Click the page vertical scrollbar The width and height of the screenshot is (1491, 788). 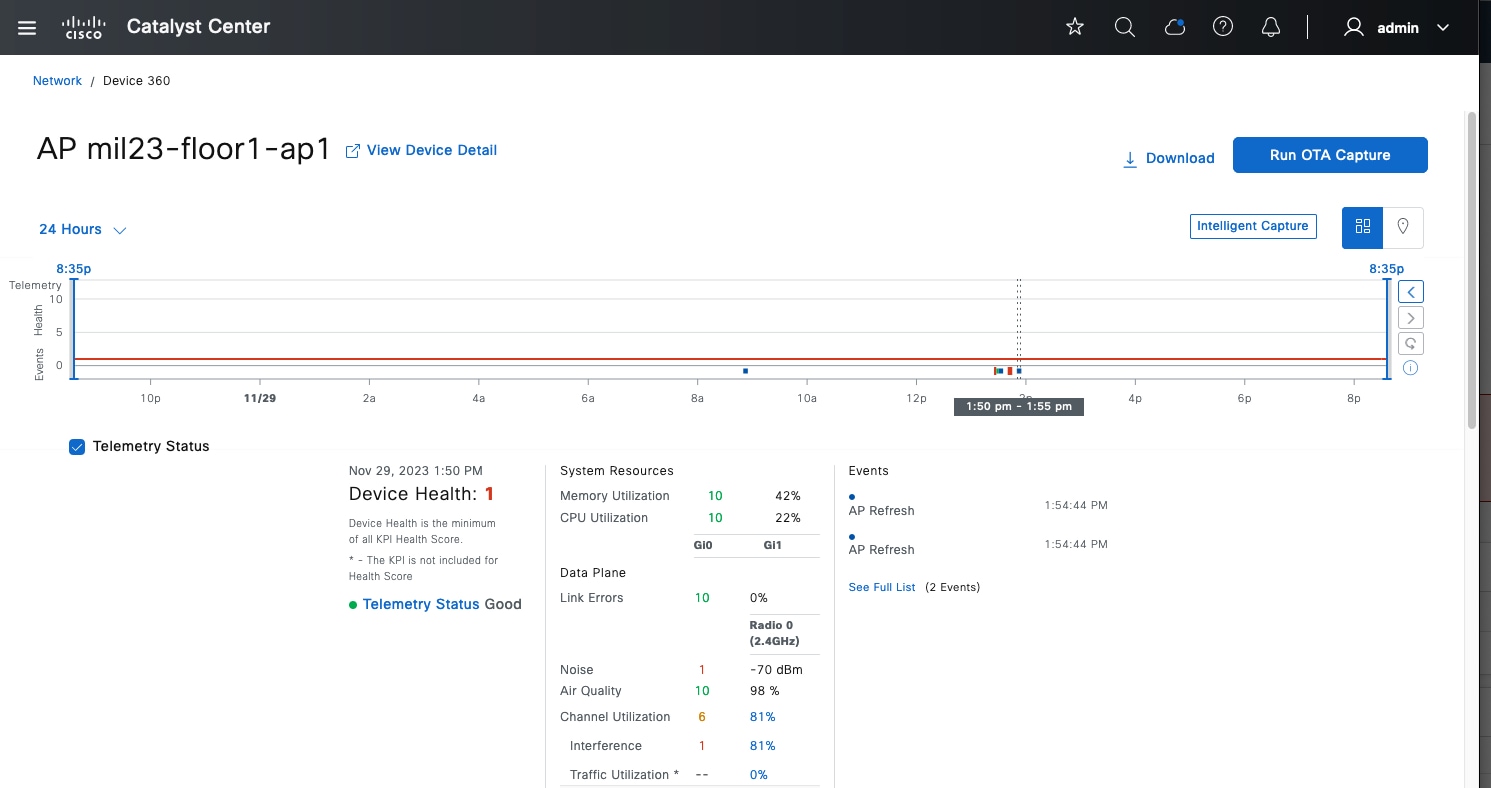[1471, 270]
